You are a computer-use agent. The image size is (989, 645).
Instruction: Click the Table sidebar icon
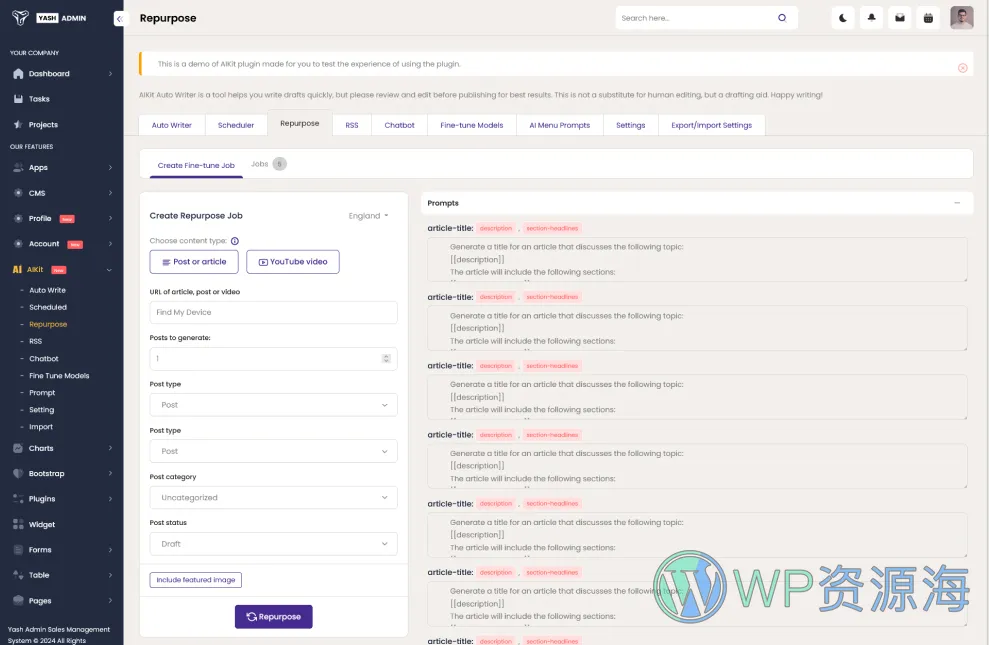(18, 575)
